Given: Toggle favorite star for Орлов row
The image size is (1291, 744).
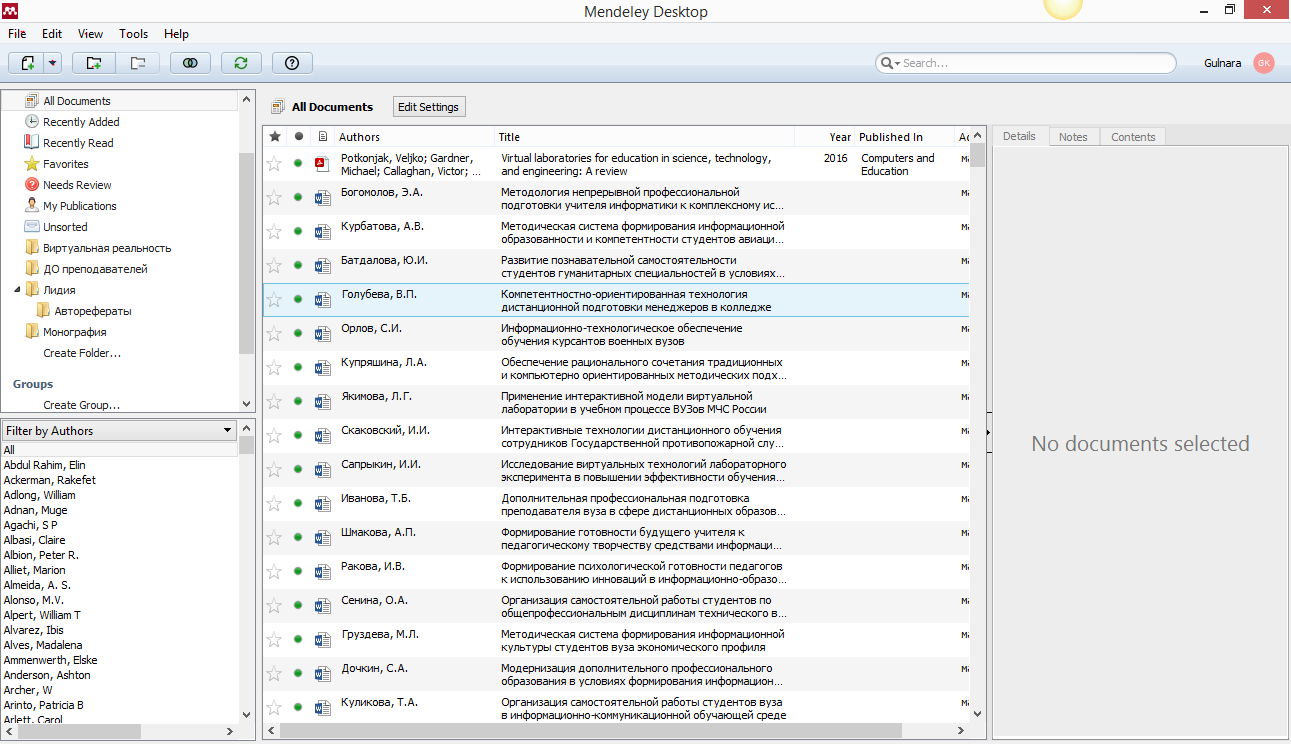Looking at the screenshot, I should point(274,334).
